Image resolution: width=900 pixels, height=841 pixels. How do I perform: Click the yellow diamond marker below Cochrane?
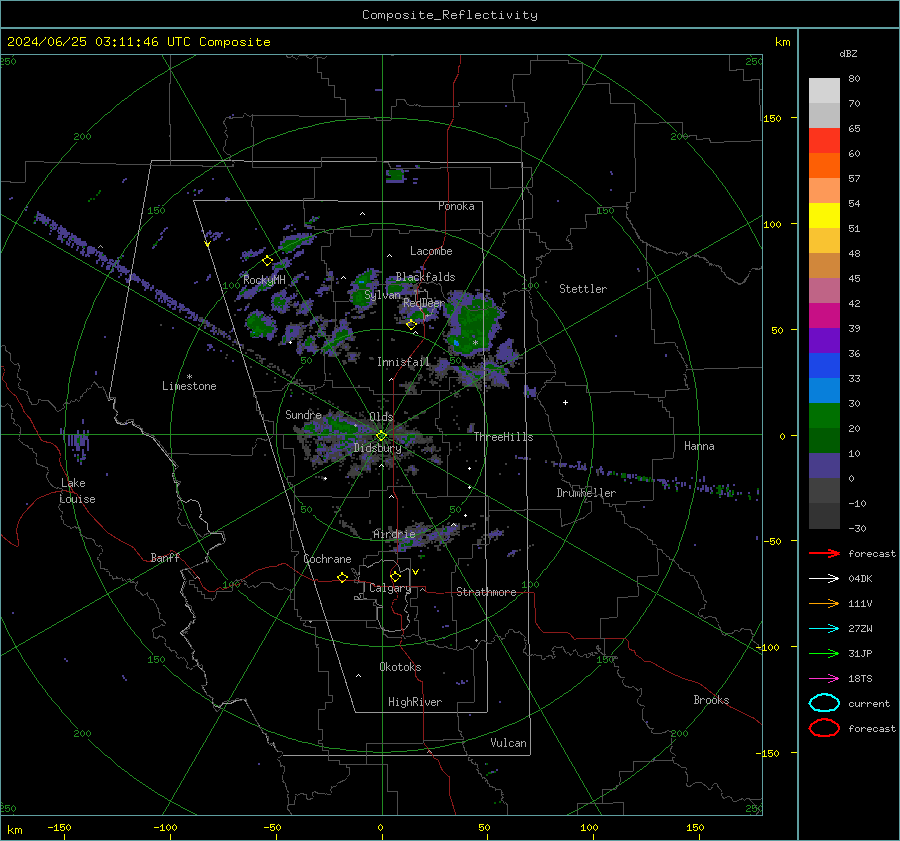tap(343, 578)
